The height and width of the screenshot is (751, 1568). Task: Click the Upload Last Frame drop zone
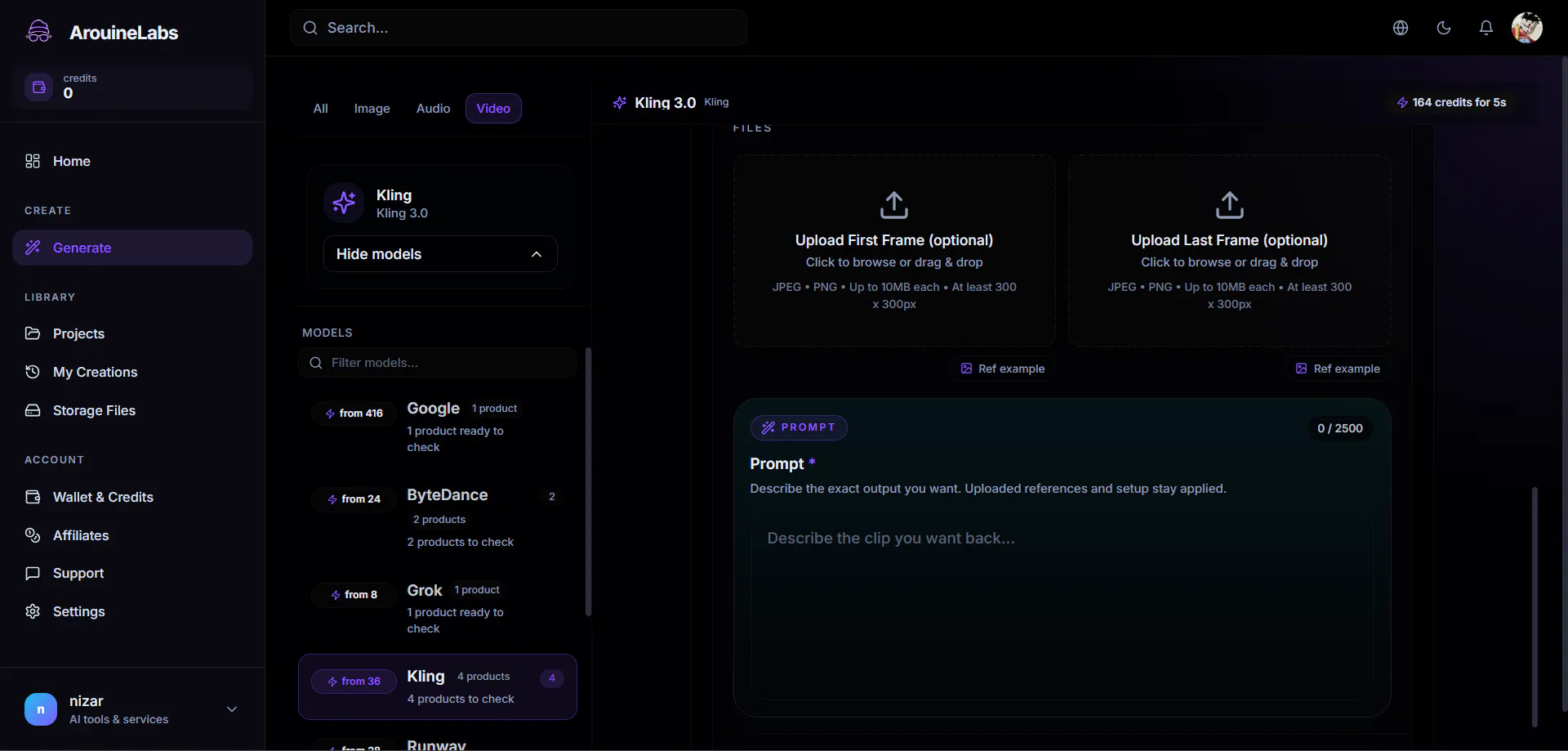tap(1230, 251)
